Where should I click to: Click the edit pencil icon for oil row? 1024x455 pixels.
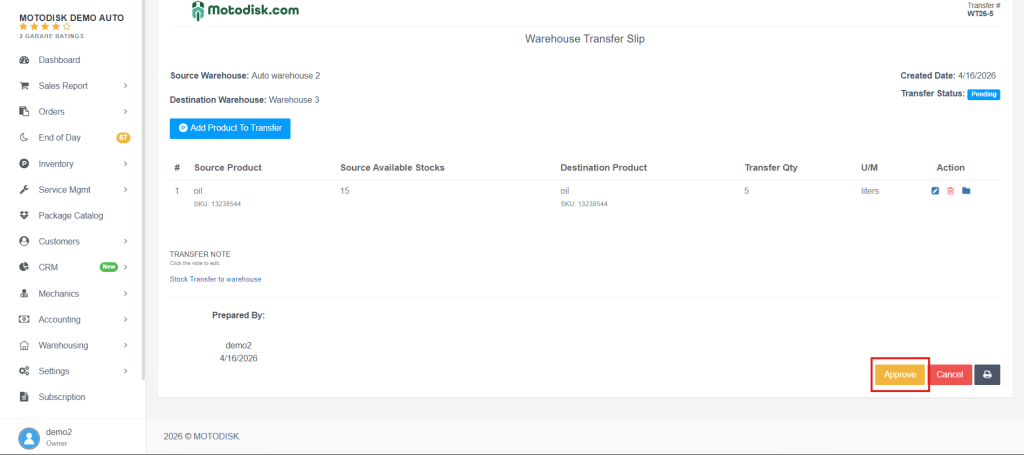click(x=935, y=191)
